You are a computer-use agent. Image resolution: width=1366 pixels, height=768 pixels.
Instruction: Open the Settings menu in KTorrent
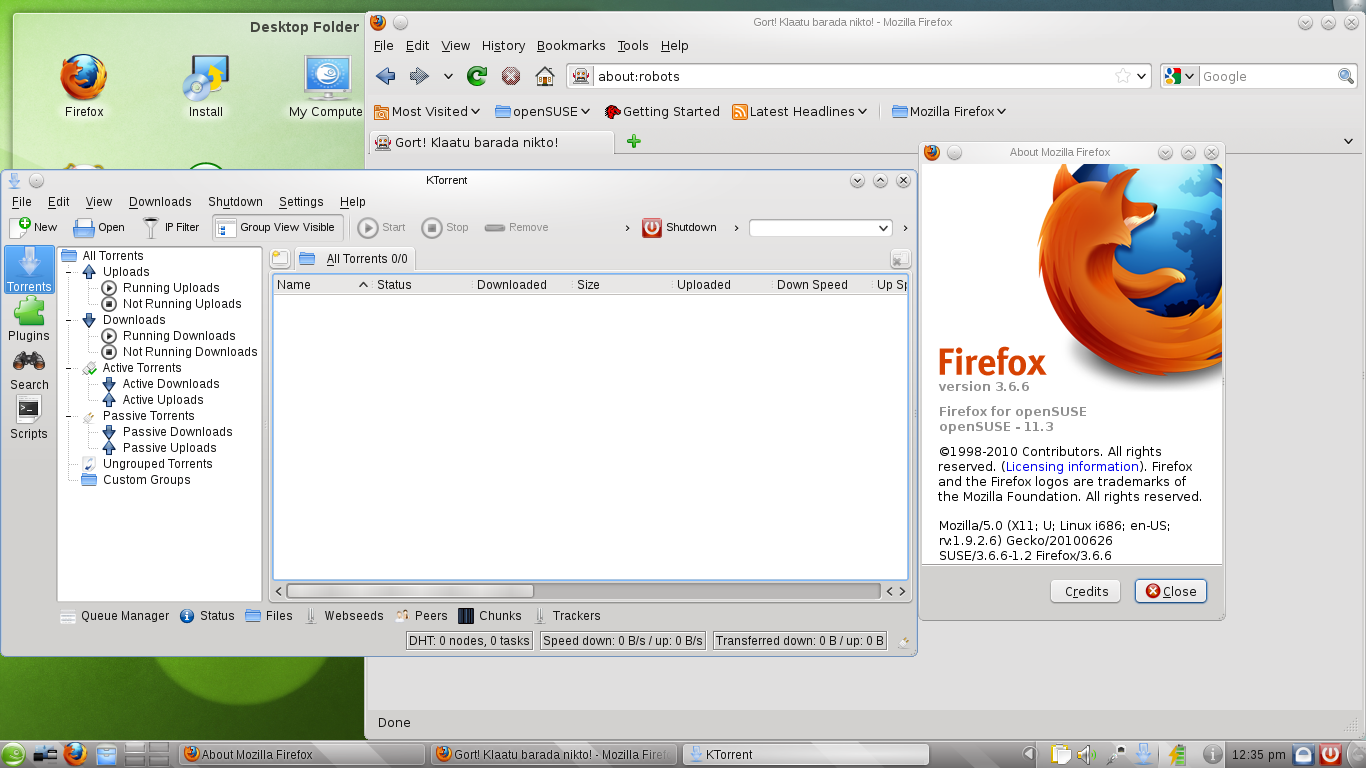click(301, 201)
